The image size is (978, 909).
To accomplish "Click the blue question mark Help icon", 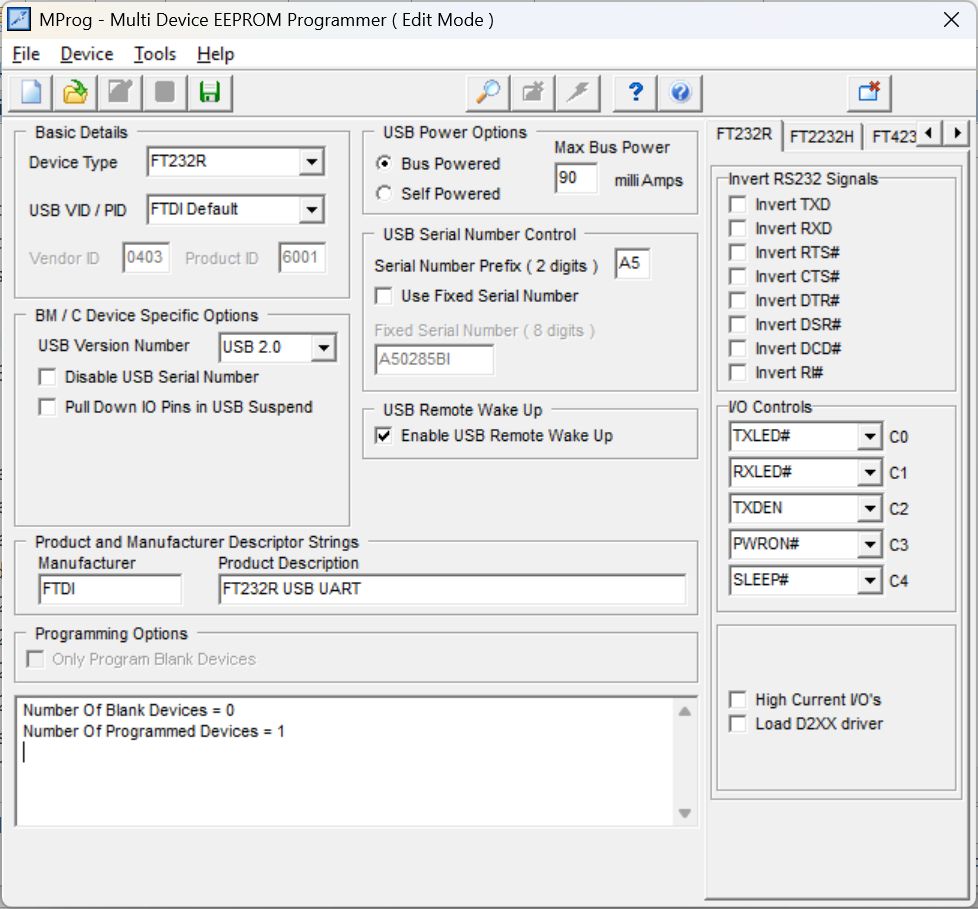I will click(x=635, y=93).
